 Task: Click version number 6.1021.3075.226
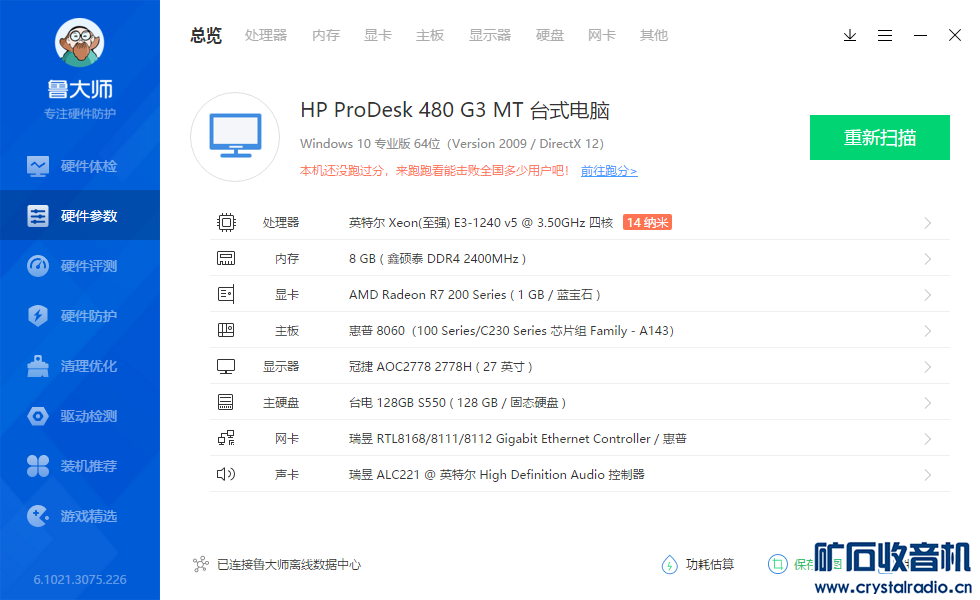(x=80, y=579)
